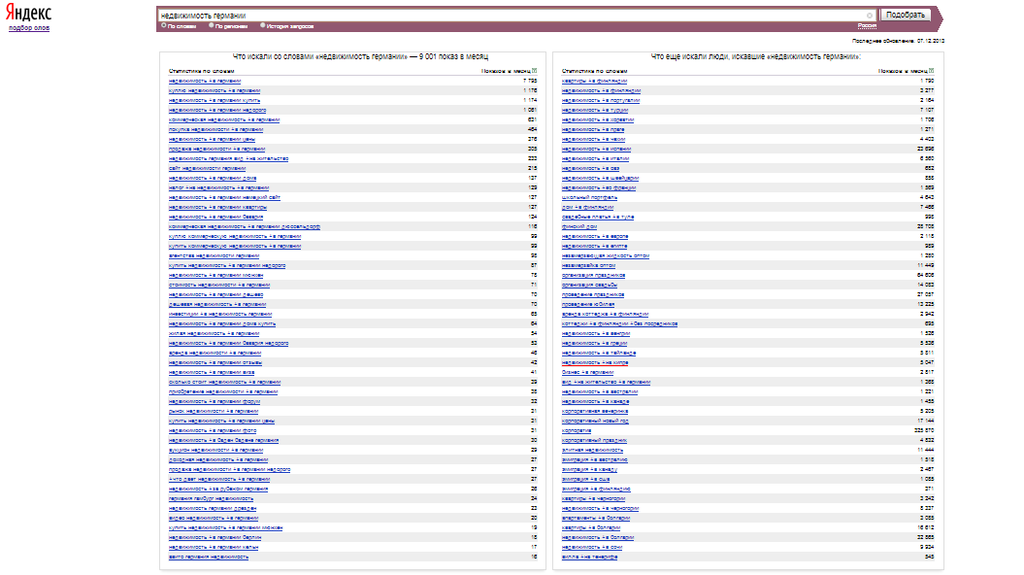Open 'недвижимость +в германии квартиры' link
The image size is (1024, 575).
point(217,207)
